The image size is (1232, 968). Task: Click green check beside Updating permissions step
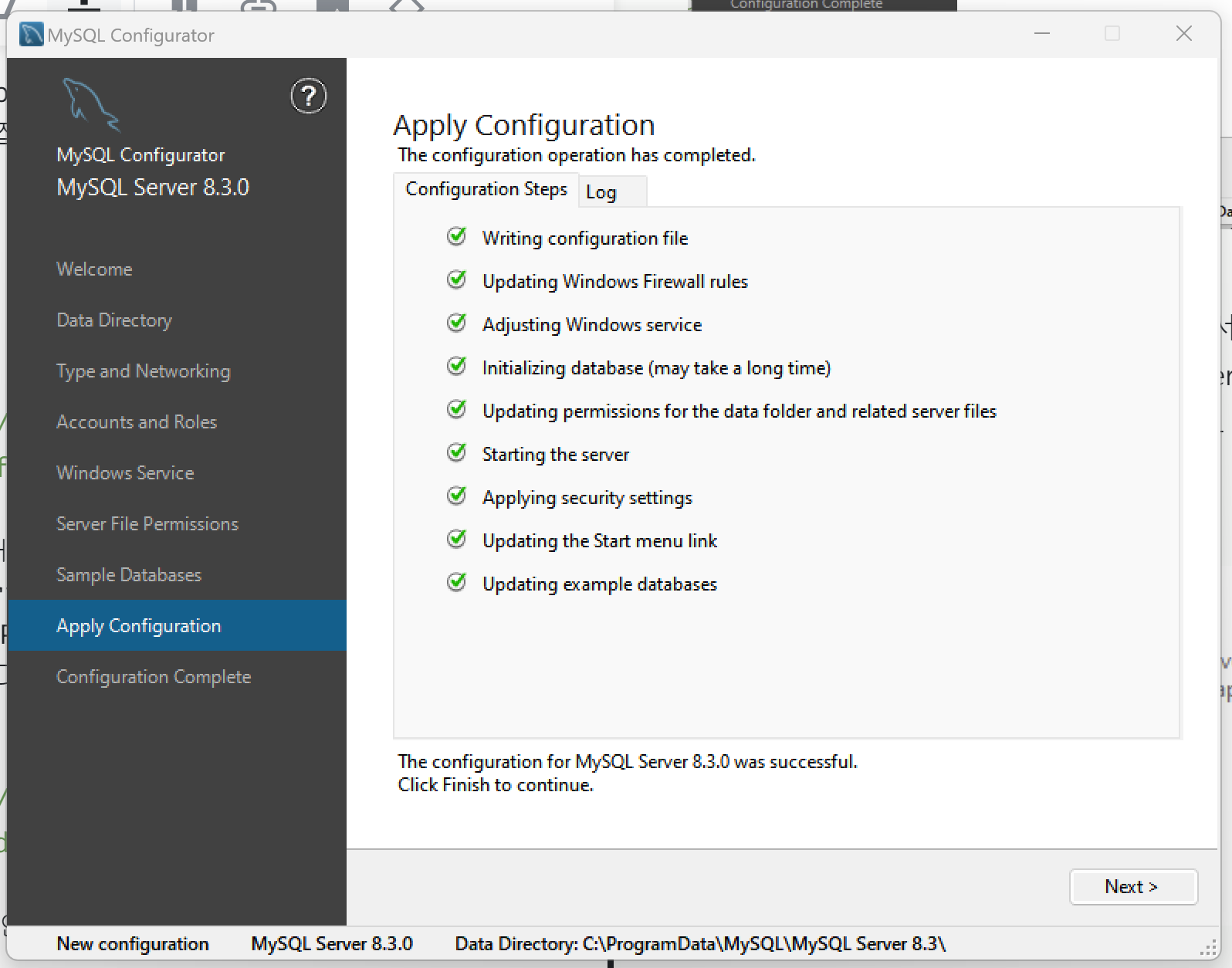tap(456, 409)
